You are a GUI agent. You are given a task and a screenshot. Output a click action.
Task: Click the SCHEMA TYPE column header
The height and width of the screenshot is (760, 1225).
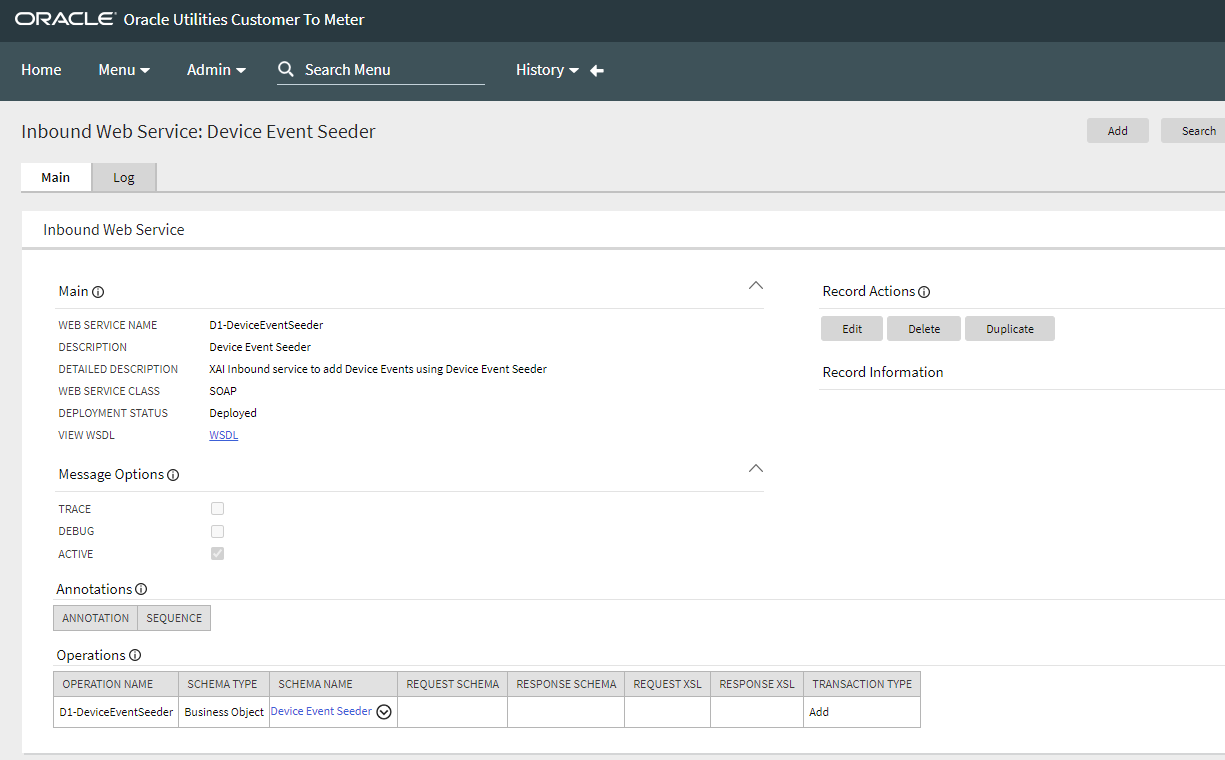(223, 684)
